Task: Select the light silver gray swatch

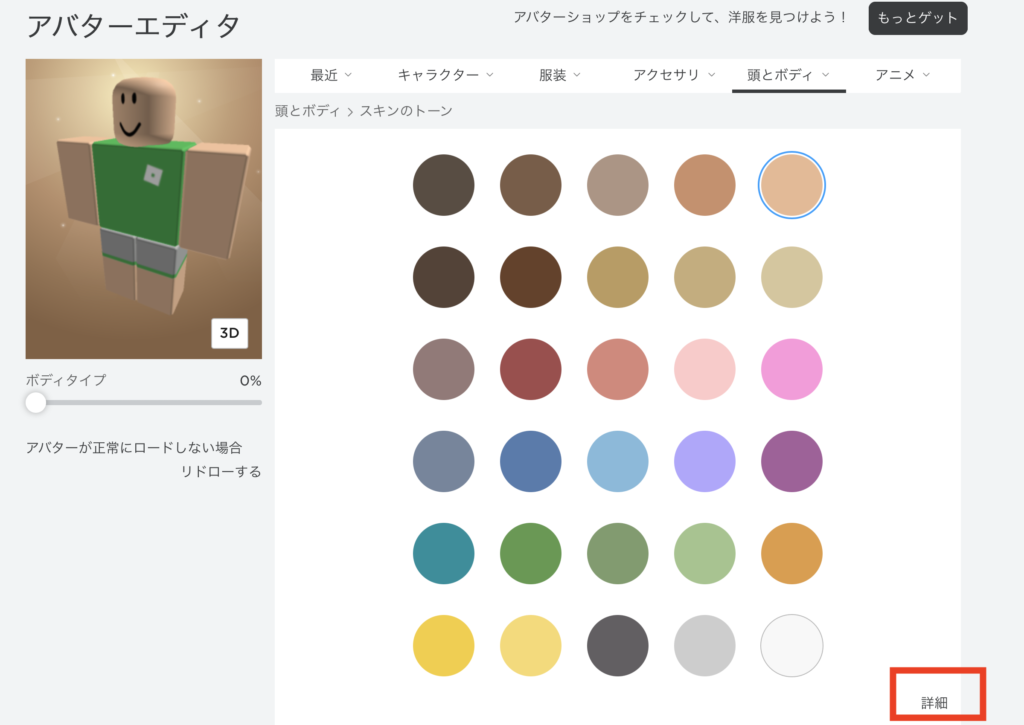Action: pyautogui.click(x=705, y=645)
